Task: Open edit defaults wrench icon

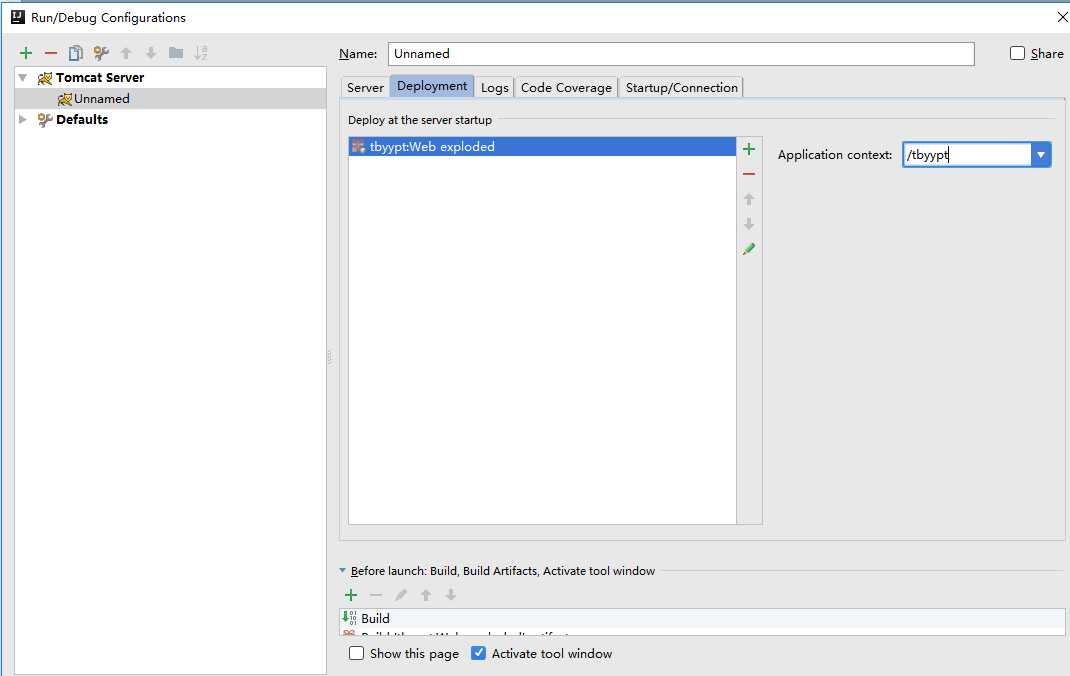Action: coord(101,53)
